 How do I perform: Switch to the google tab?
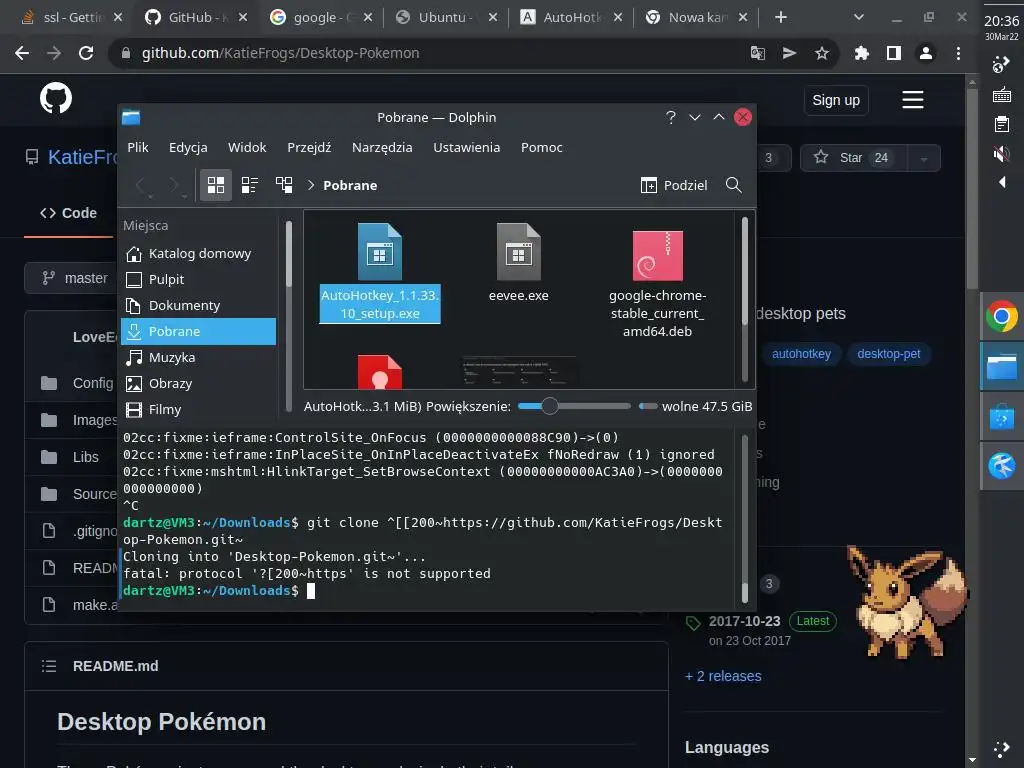320,18
